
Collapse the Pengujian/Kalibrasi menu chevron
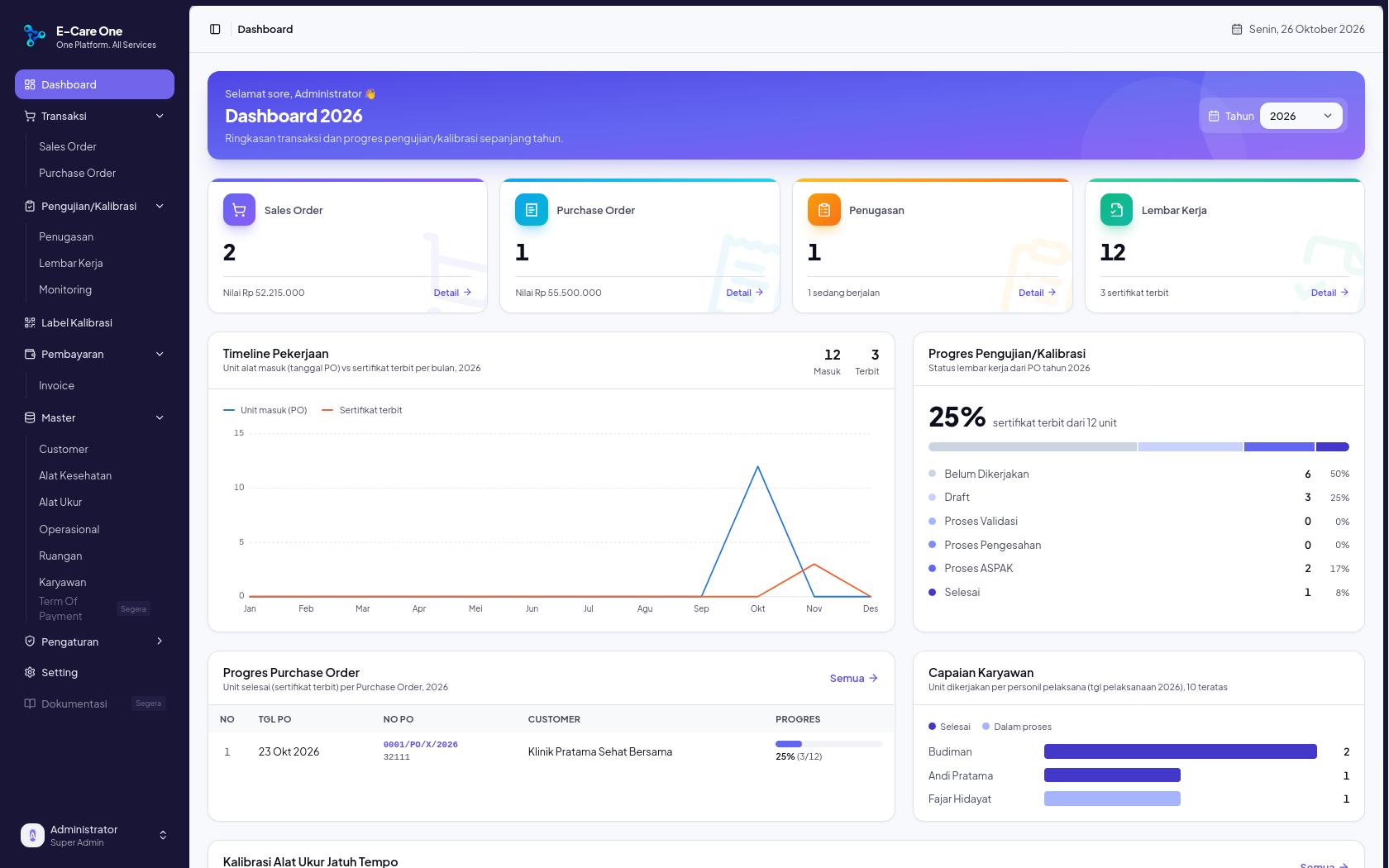point(160,206)
